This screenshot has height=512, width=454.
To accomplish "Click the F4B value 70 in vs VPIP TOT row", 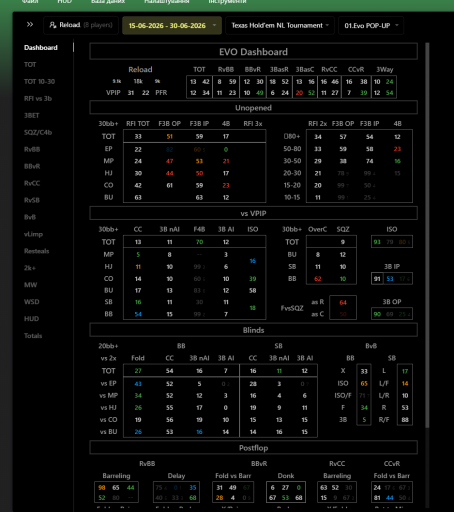I will coord(199,242).
